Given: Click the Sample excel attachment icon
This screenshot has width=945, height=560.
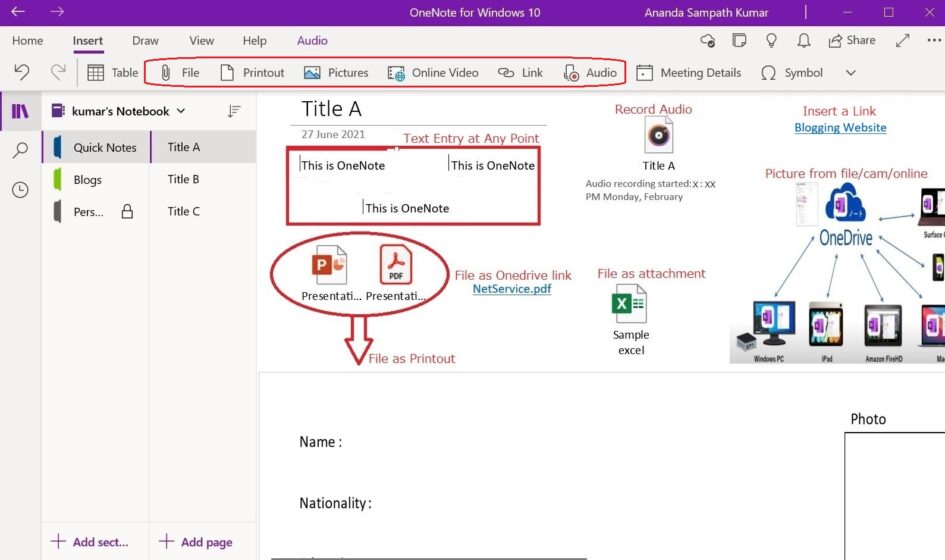Looking at the screenshot, I should click(x=630, y=304).
